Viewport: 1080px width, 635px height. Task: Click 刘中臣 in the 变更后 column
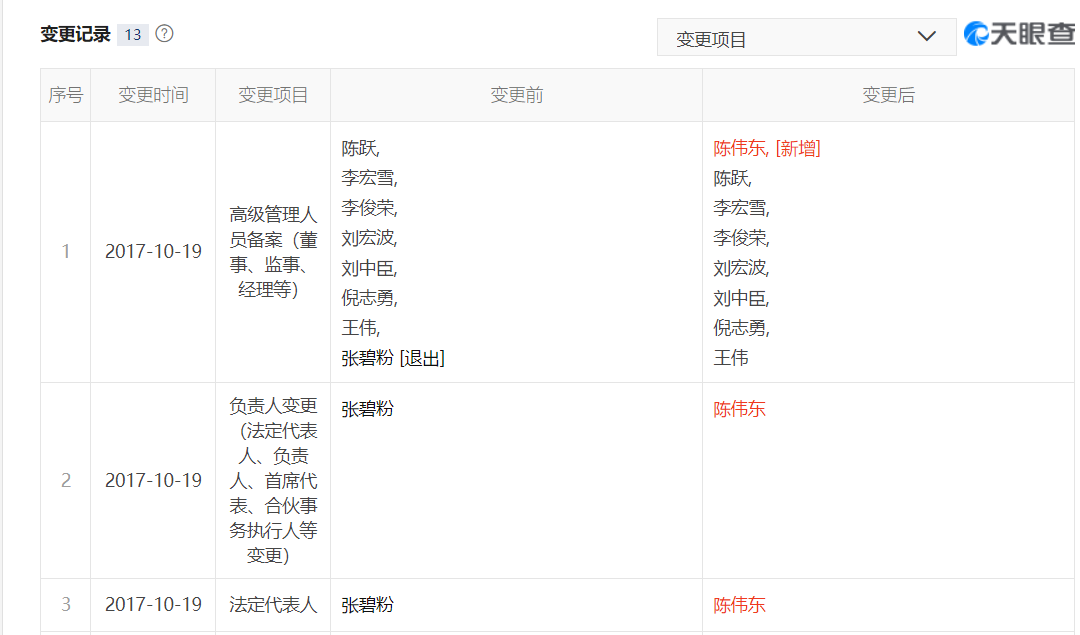pyautogui.click(x=741, y=298)
